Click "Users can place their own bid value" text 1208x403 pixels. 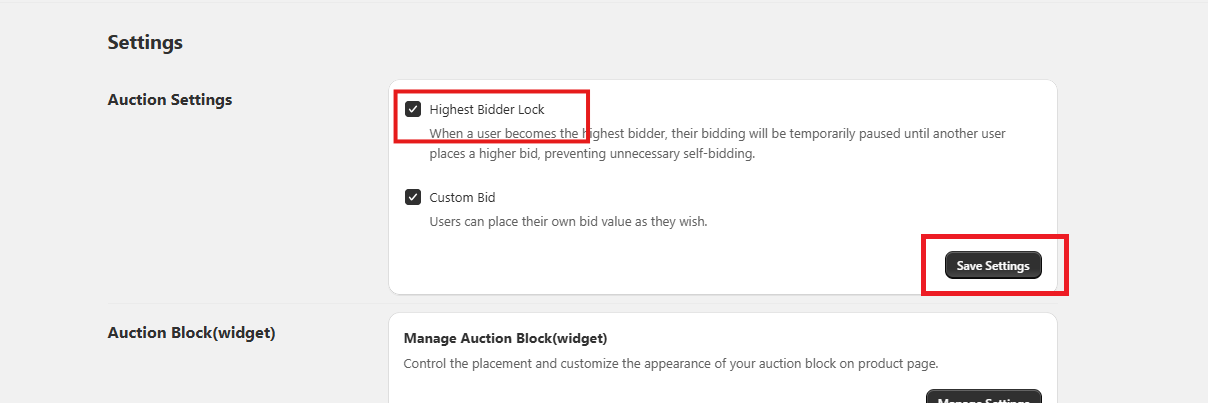[568, 221]
